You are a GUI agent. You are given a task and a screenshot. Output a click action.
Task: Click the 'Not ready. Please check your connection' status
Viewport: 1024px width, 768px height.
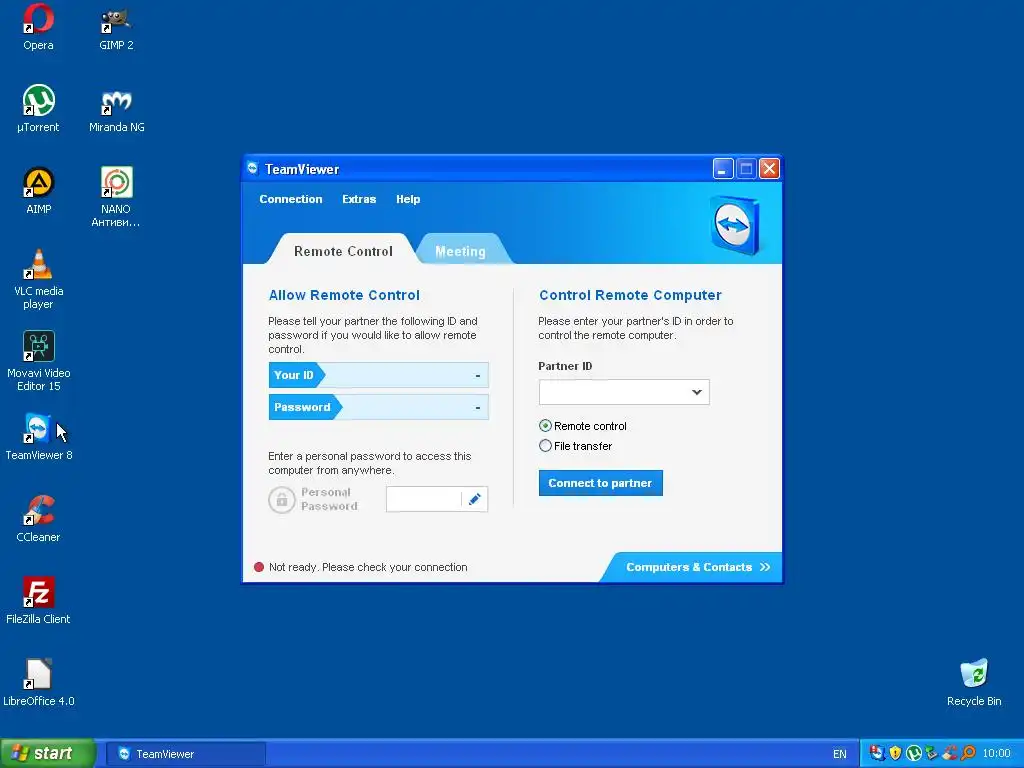[368, 567]
